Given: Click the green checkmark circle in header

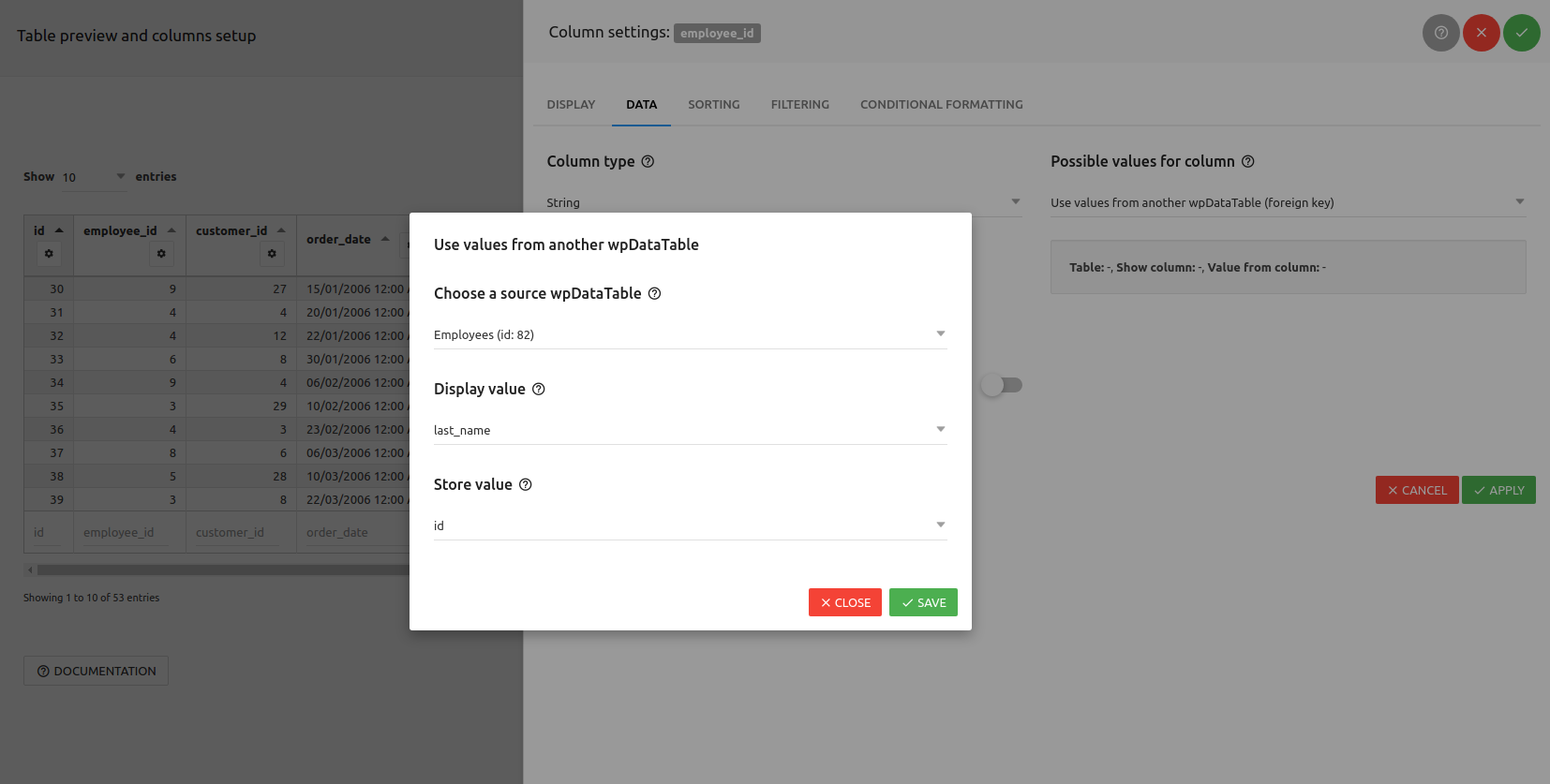Looking at the screenshot, I should (x=1522, y=33).
